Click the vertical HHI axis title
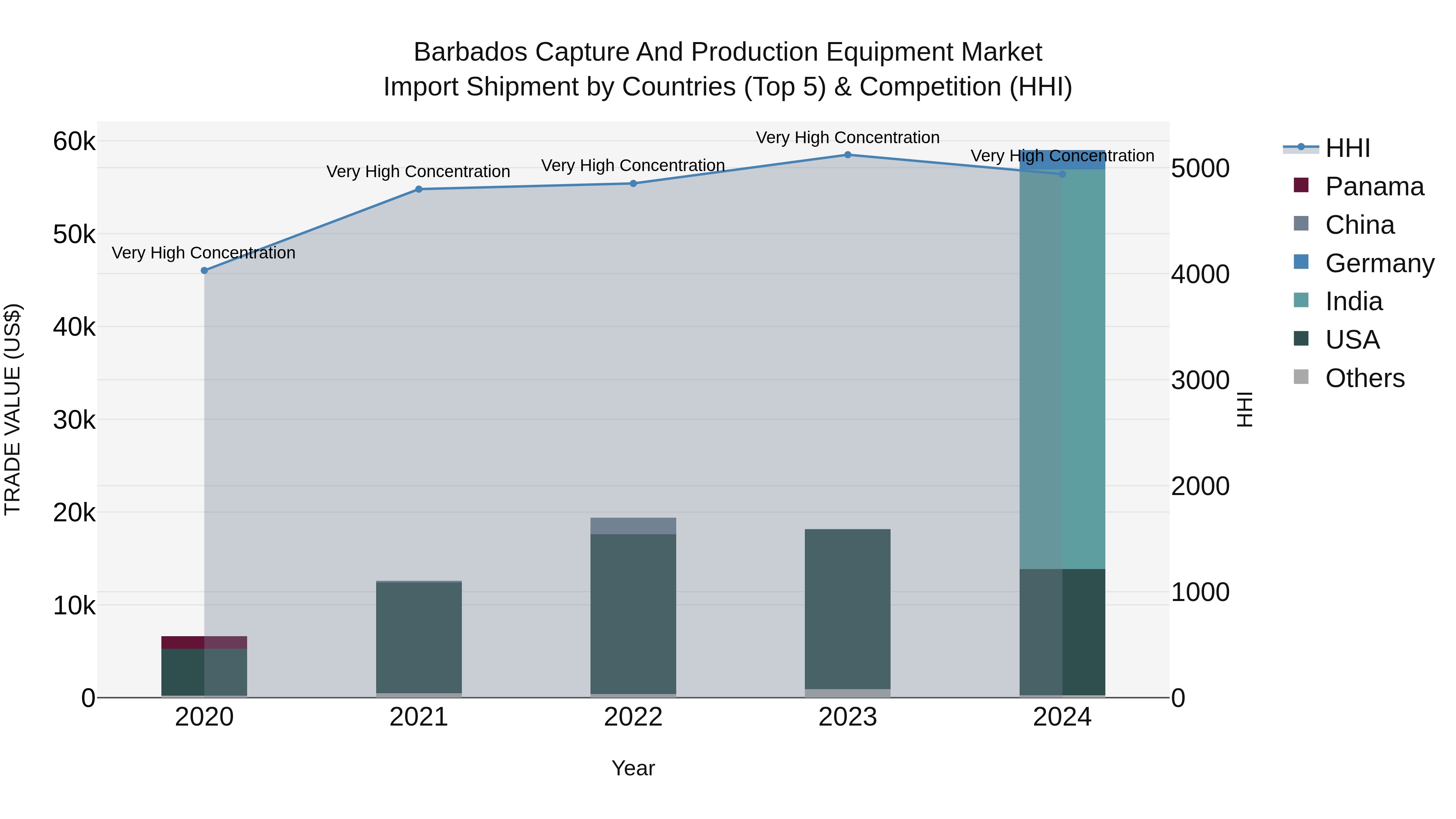The height and width of the screenshot is (819, 1456). tap(1244, 410)
